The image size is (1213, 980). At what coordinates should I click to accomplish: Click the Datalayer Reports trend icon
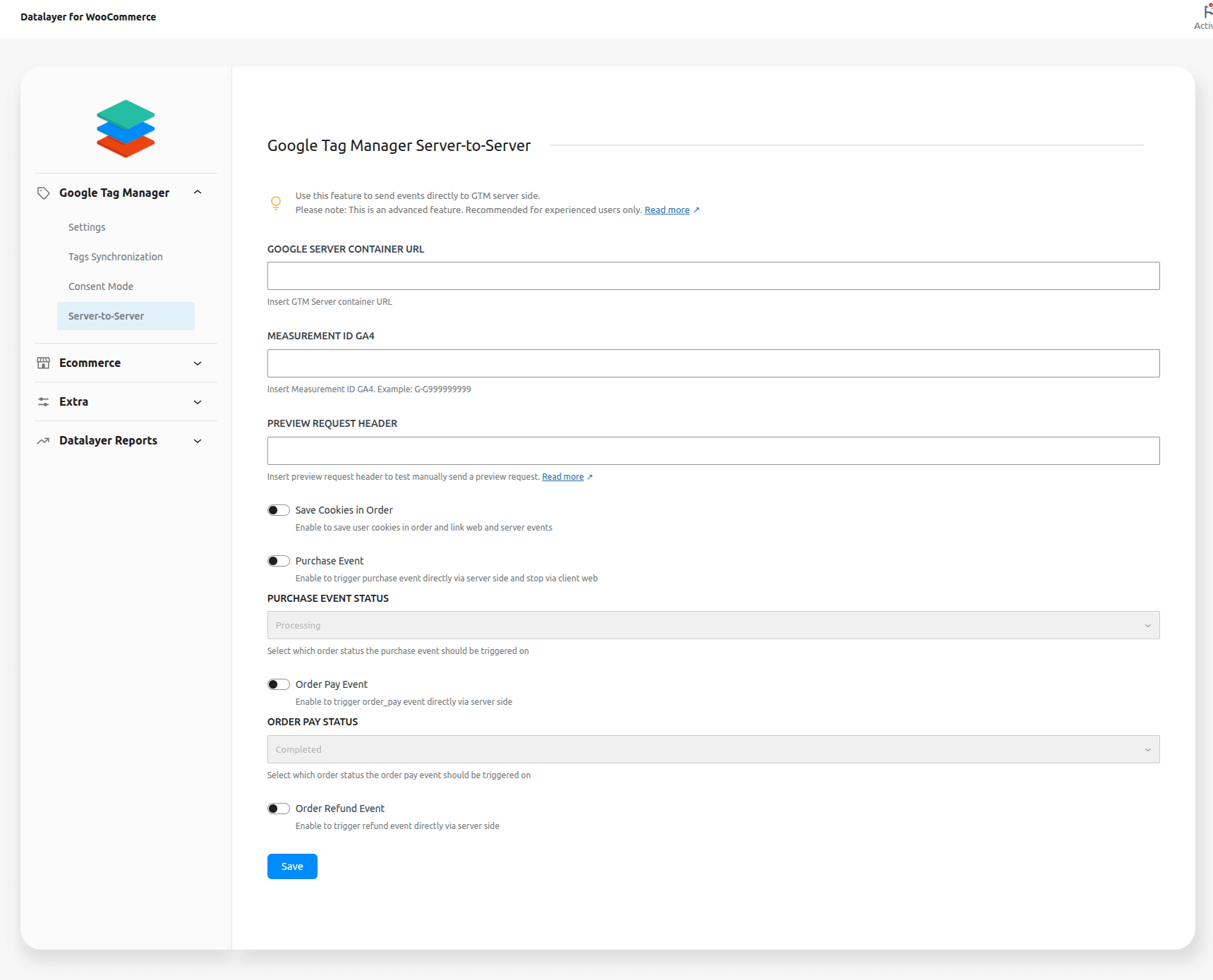tap(43, 441)
